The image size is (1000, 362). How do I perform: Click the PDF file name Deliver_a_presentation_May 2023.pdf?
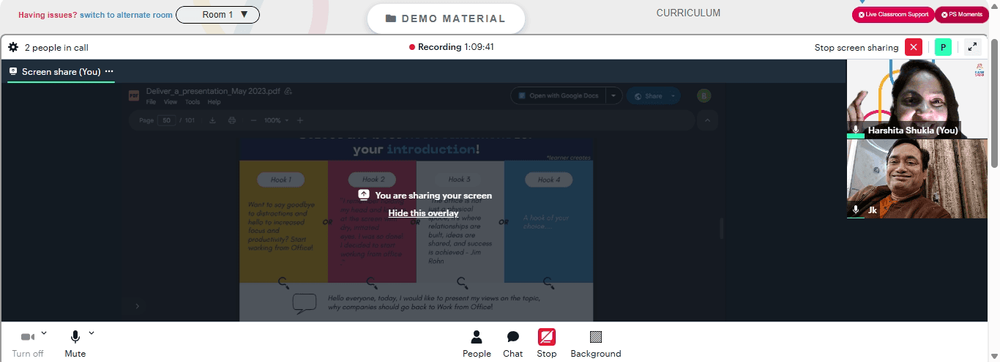point(213,91)
